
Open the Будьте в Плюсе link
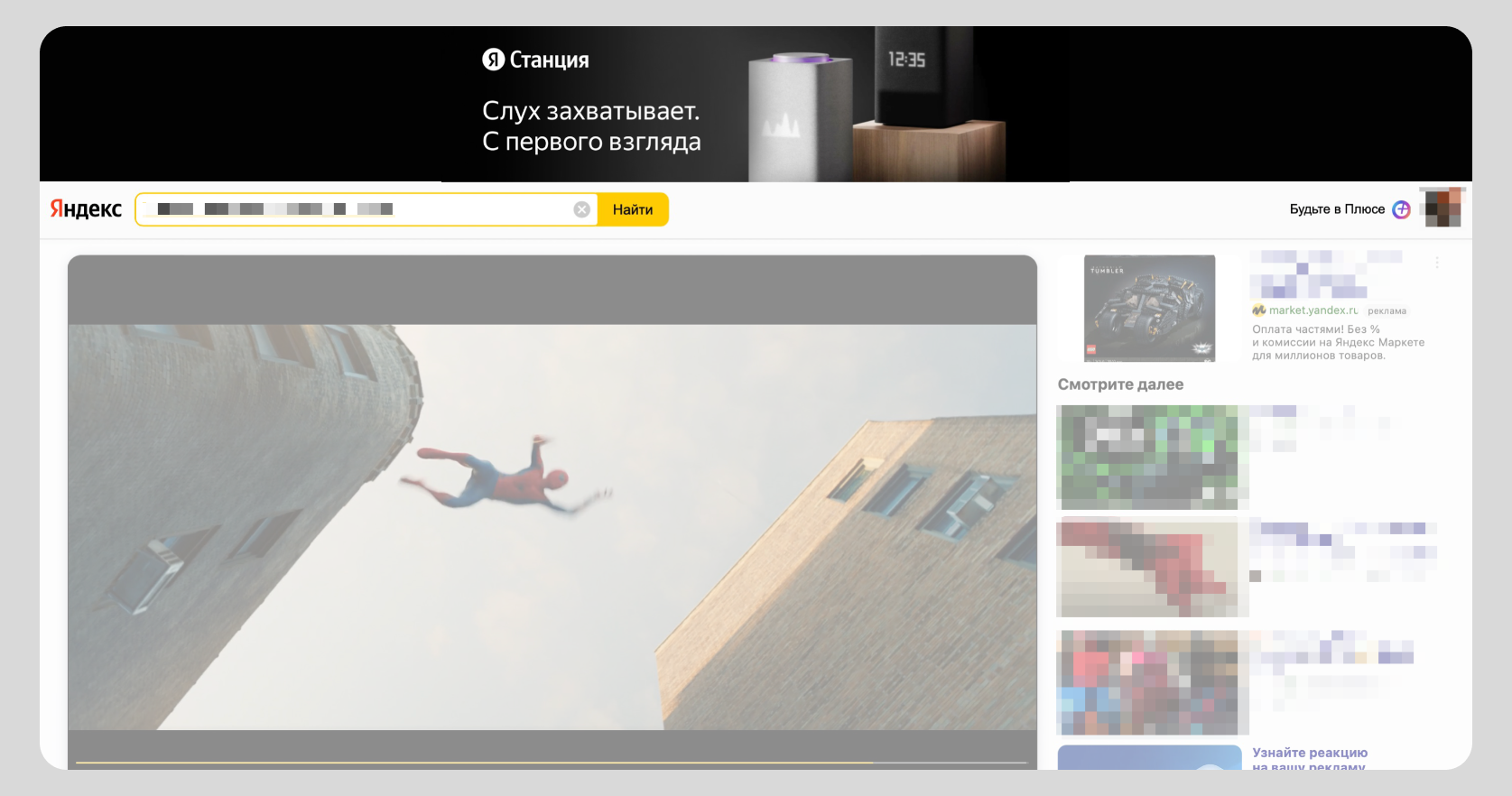[1337, 209]
